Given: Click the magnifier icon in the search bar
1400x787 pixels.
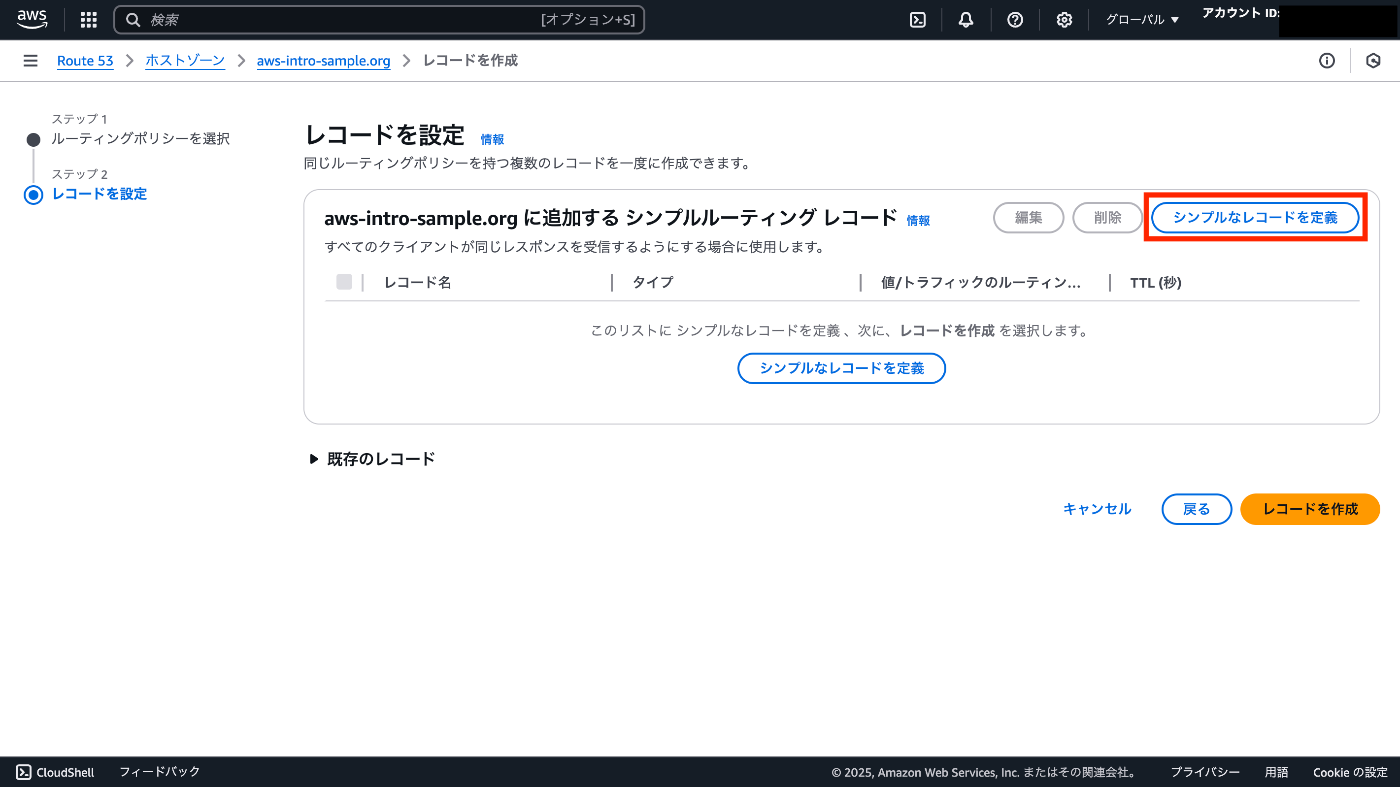Looking at the screenshot, I should pyautogui.click(x=133, y=19).
